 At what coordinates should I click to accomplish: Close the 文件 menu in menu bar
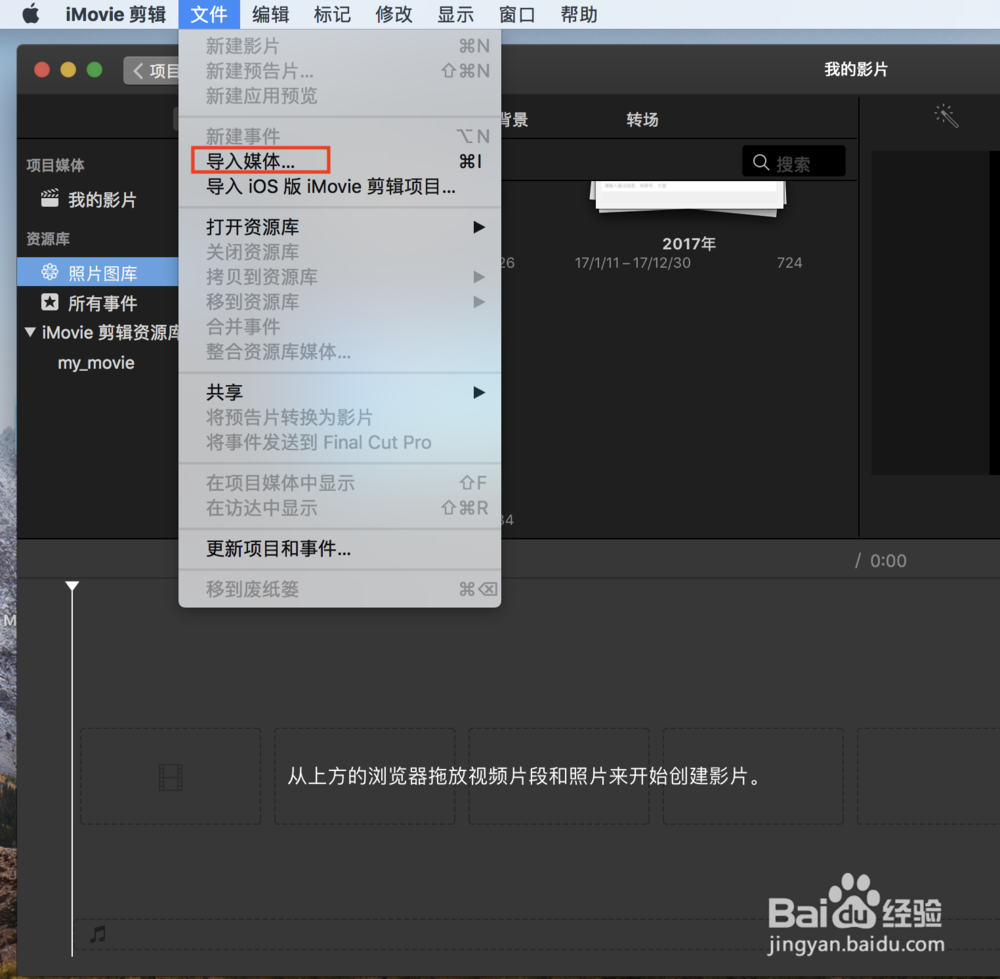[209, 14]
